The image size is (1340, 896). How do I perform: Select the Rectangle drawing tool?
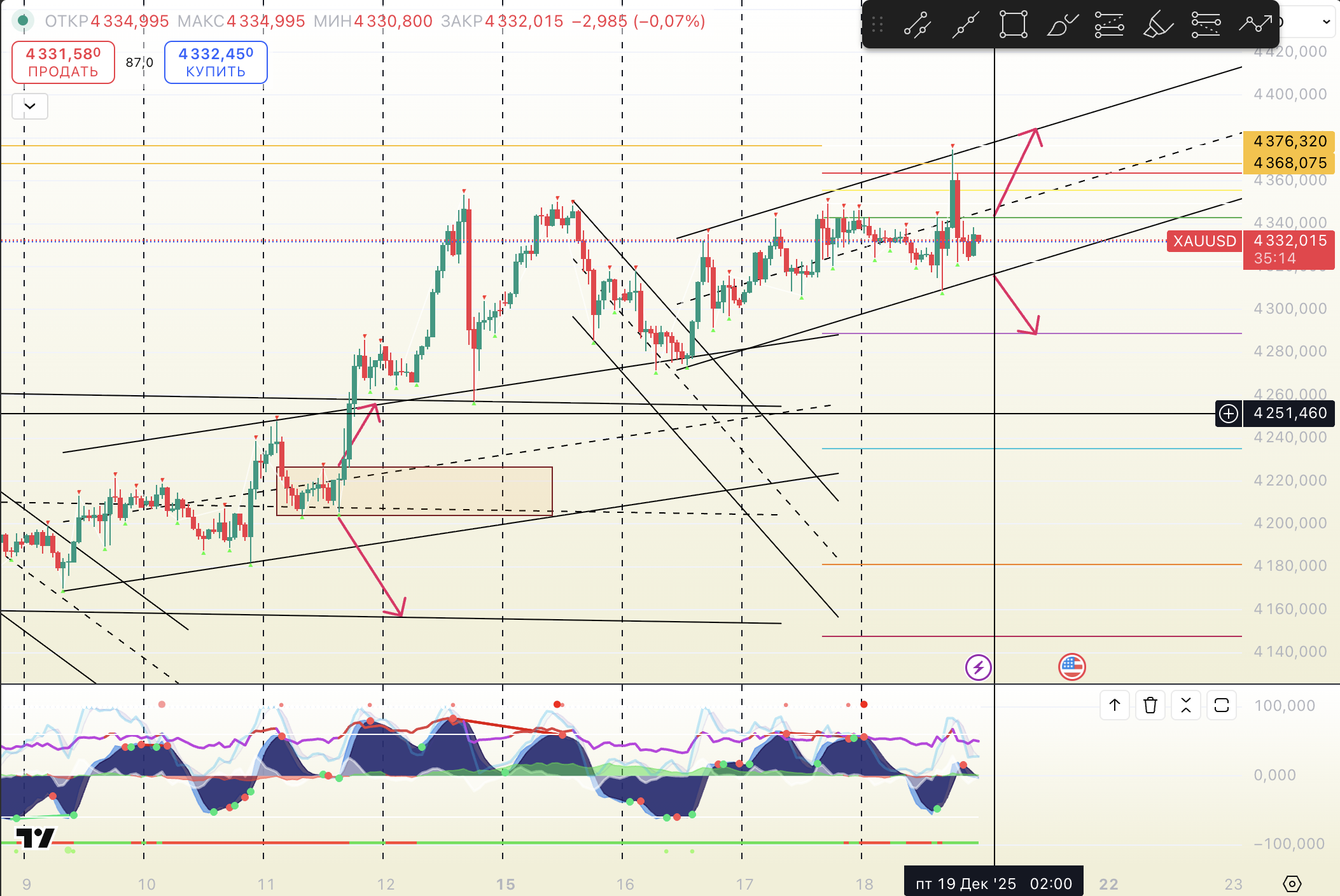pyautogui.click(x=1013, y=25)
